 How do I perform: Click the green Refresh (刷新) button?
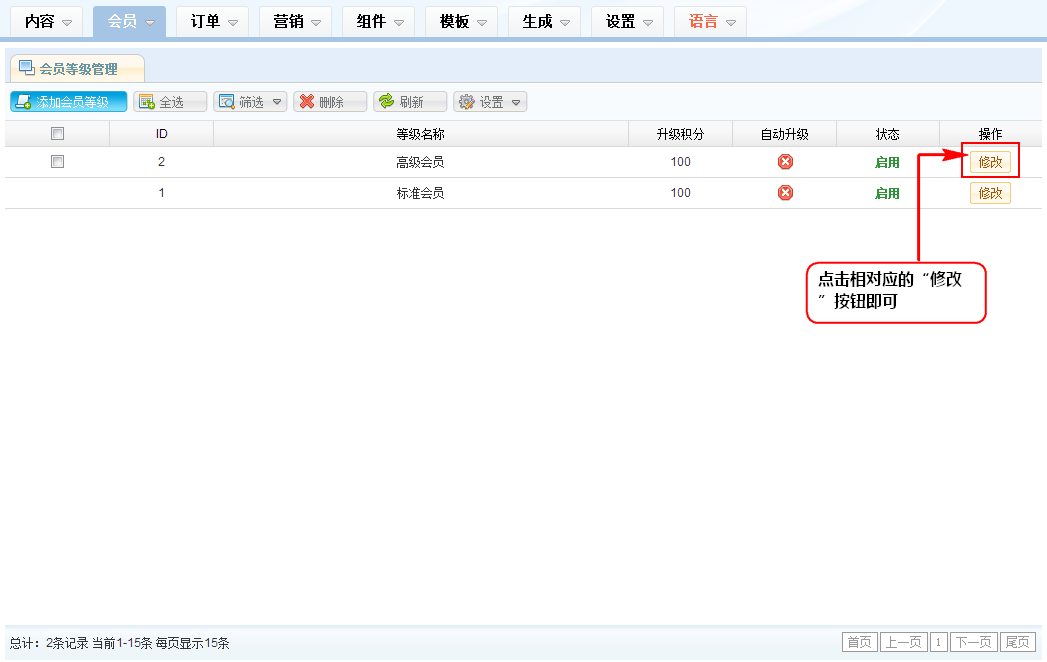[410, 102]
